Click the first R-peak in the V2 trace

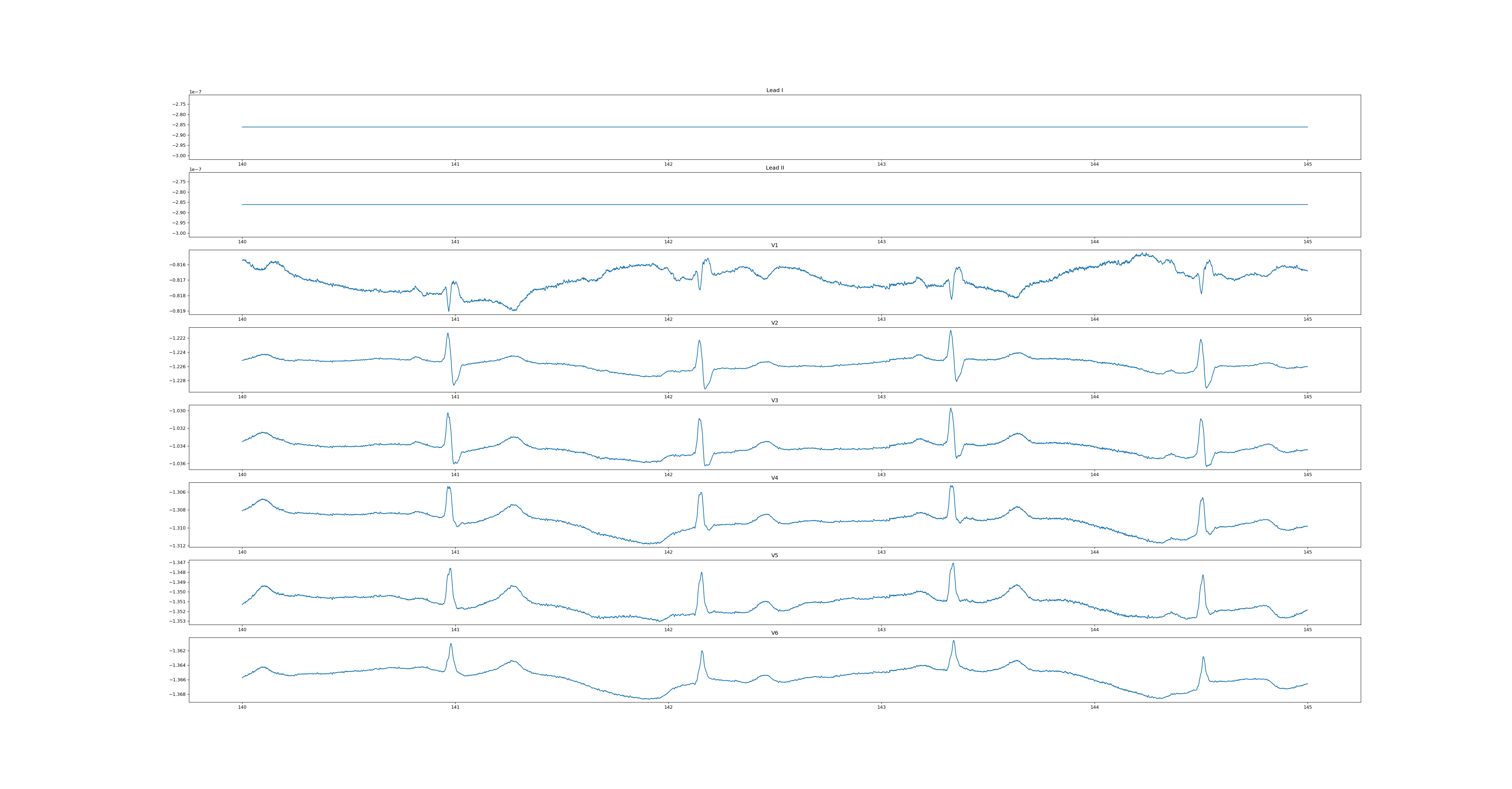coord(448,333)
